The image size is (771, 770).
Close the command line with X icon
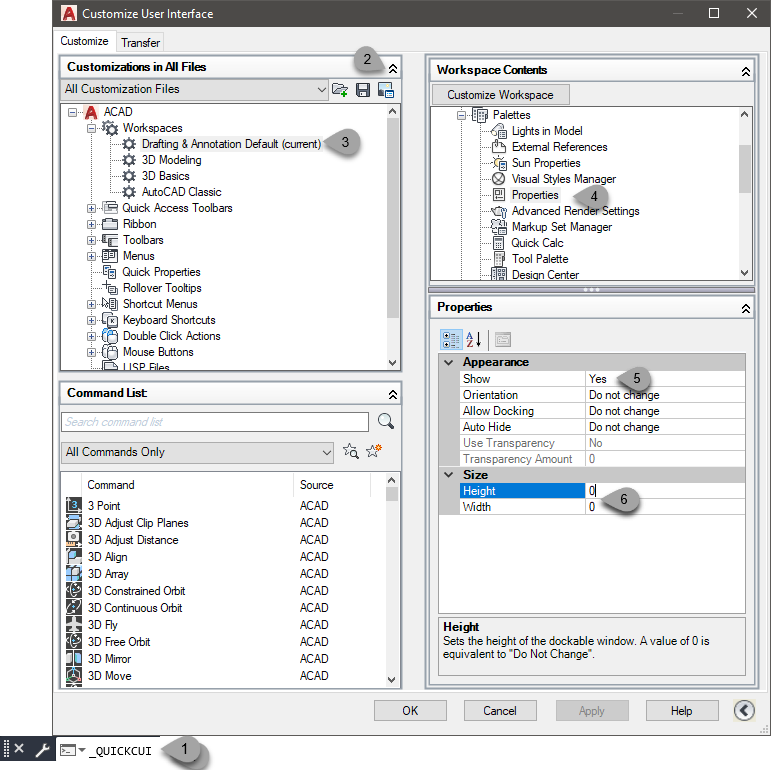point(19,748)
